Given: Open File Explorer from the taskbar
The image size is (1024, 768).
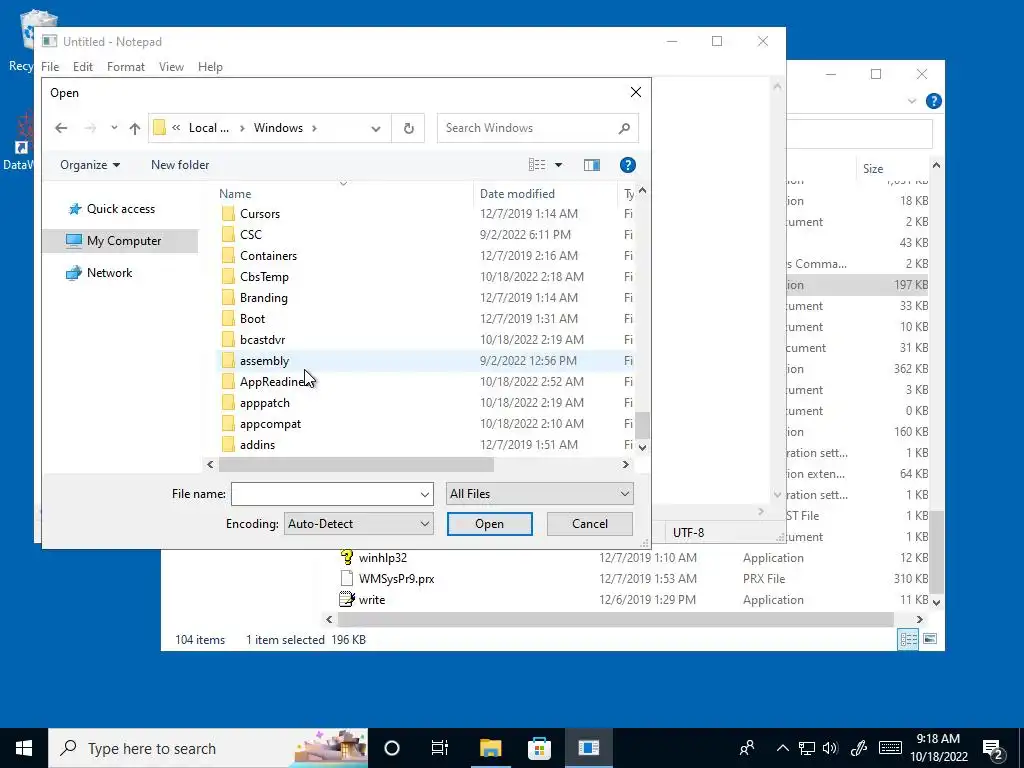Looking at the screenshot, I should 490,748.
